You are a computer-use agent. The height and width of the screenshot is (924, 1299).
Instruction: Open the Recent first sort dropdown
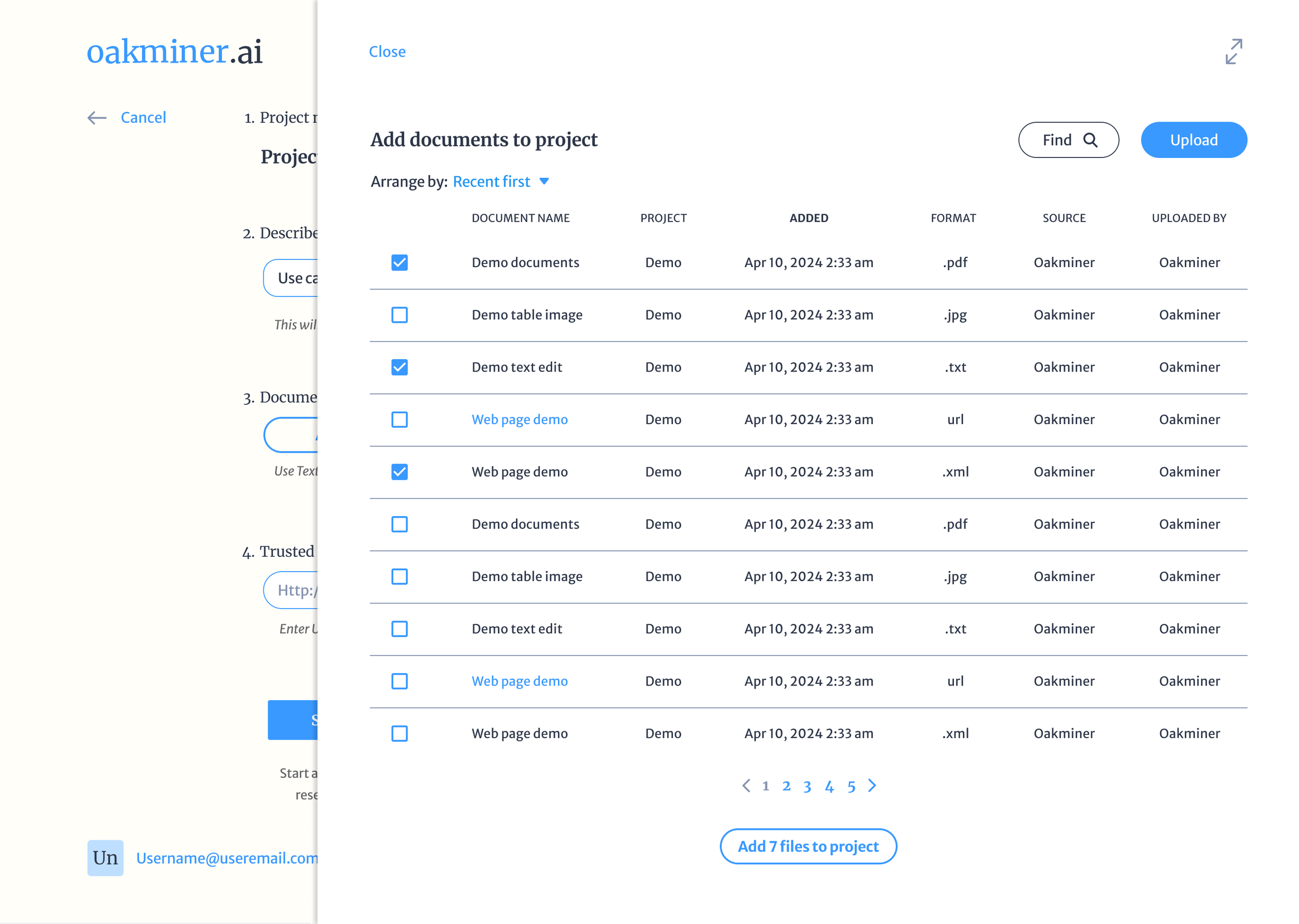[501, 181]
